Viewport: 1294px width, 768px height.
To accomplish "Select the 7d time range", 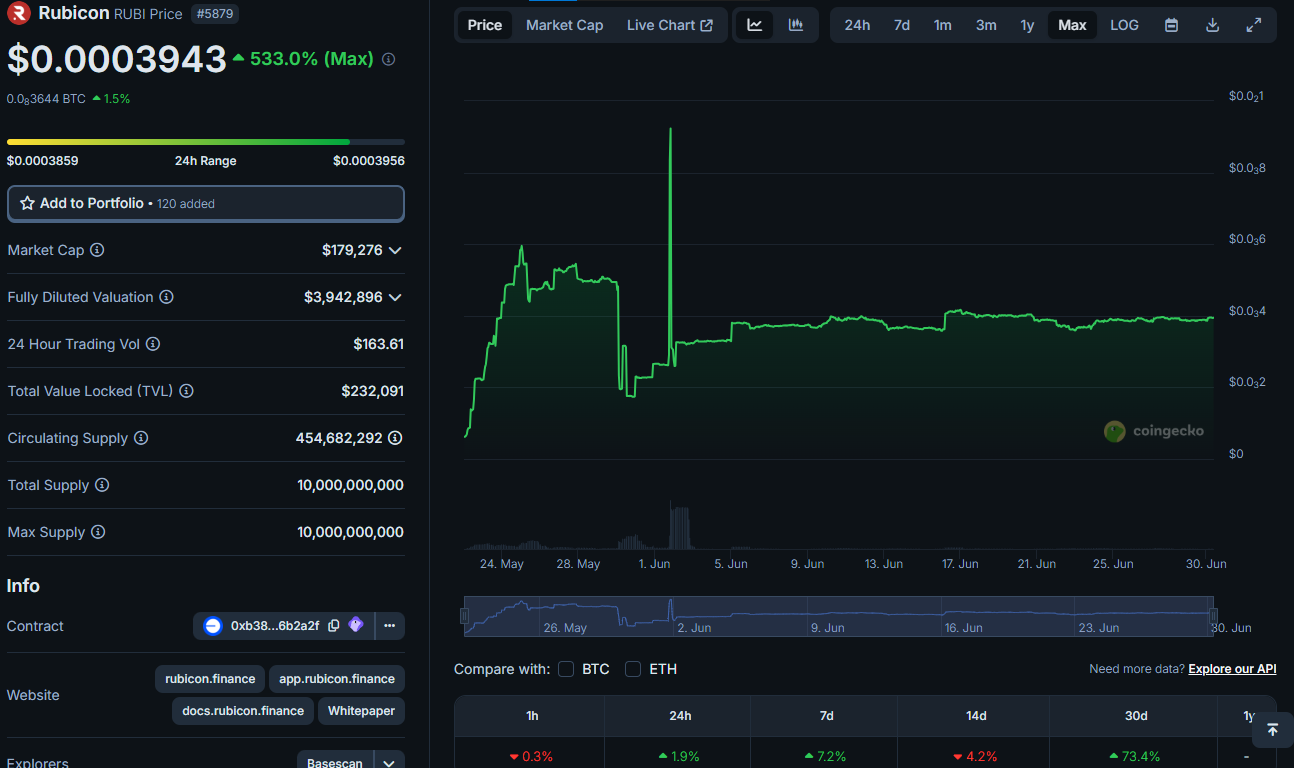I will pyautogui.click(x=902, y=25).
